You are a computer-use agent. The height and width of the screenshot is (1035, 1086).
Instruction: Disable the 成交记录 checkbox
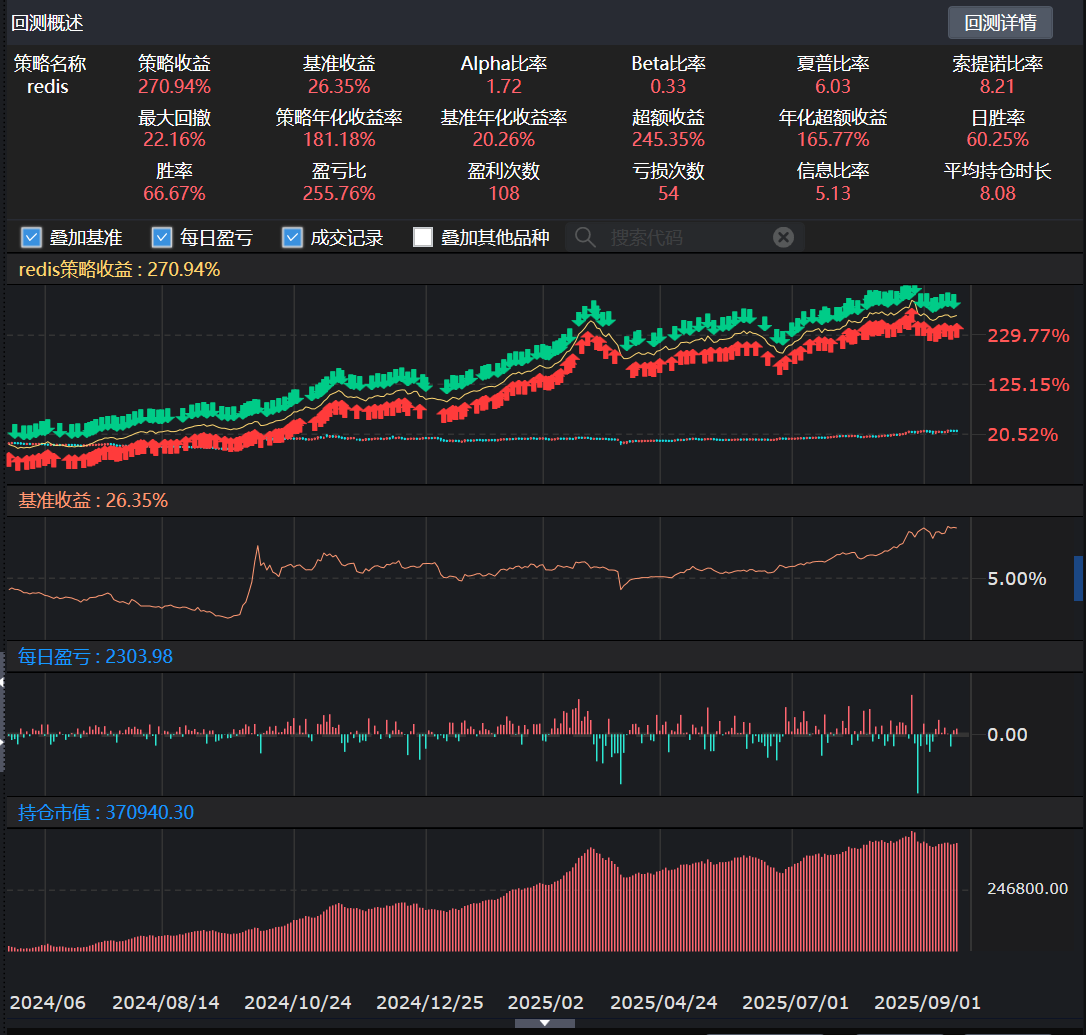click(x=293, y=237)
